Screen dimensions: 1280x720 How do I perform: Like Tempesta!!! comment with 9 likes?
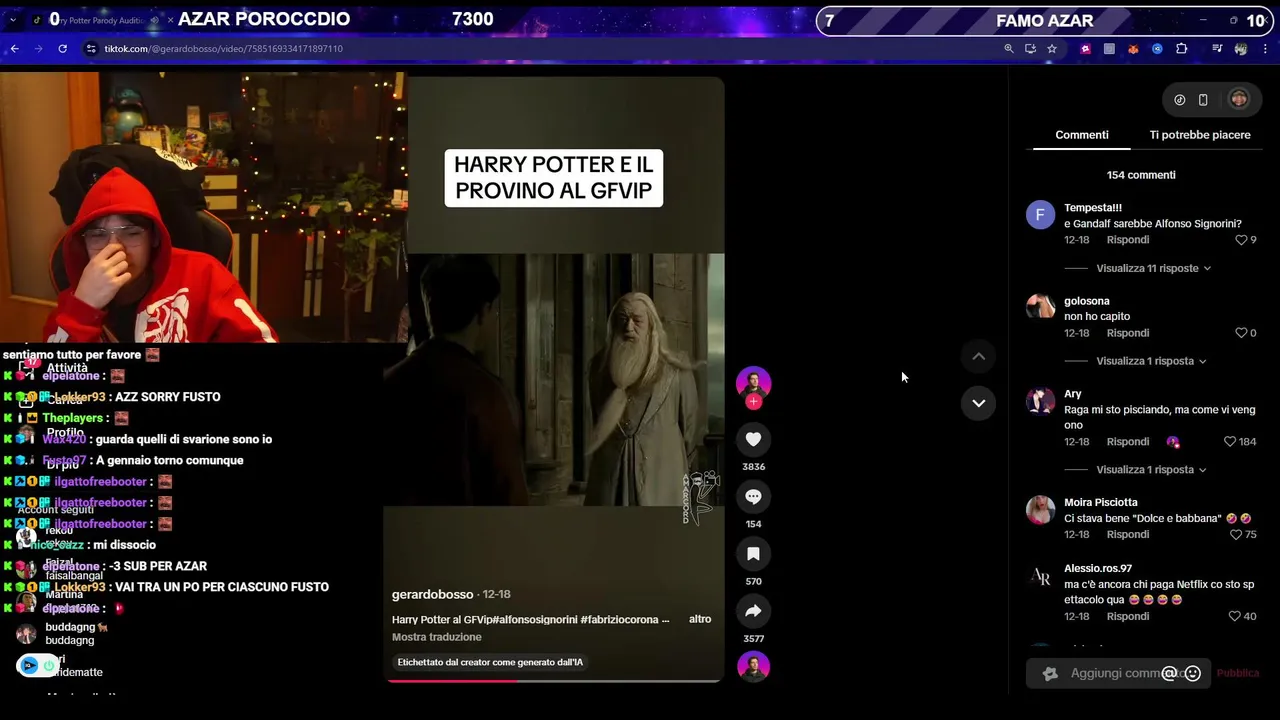pyautogui.click(x=1241, y=240)
